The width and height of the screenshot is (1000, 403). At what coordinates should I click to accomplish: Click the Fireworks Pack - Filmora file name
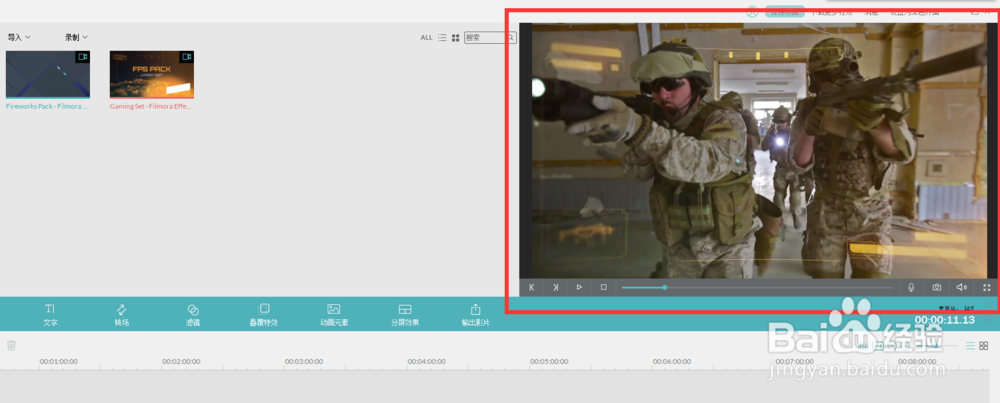tap(47, 106)
